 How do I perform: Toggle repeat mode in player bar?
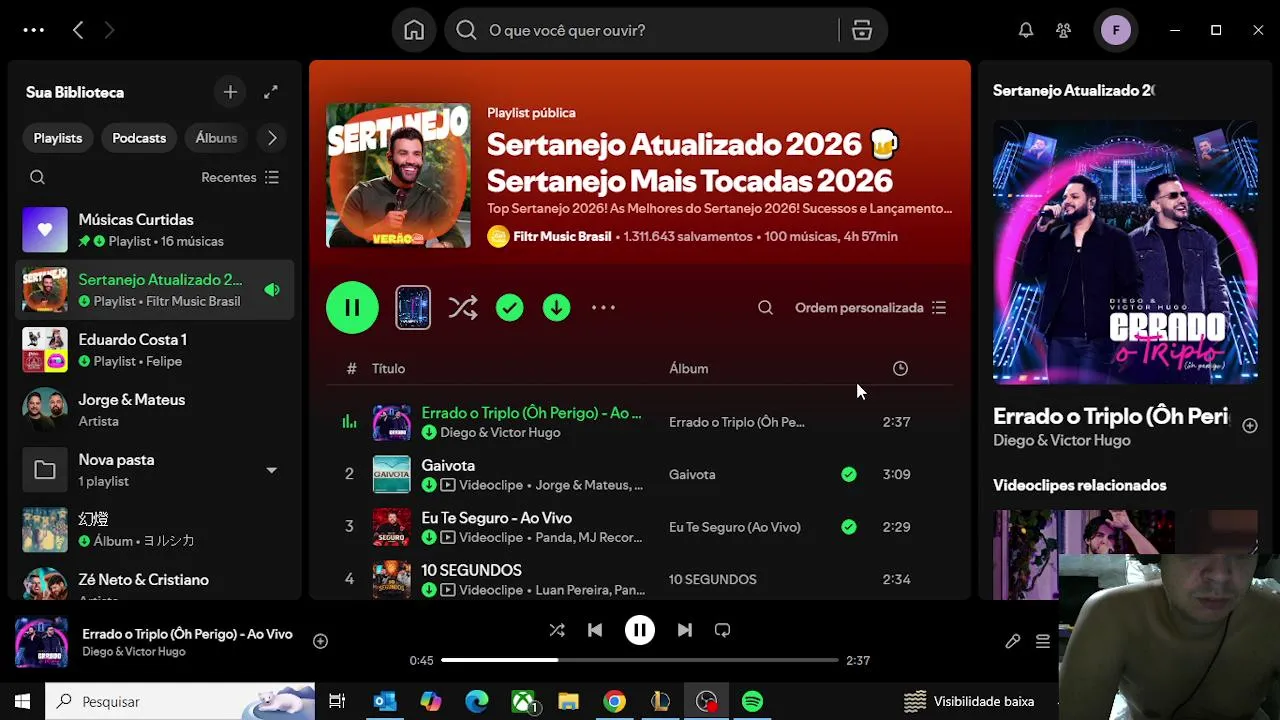point(722,630)
